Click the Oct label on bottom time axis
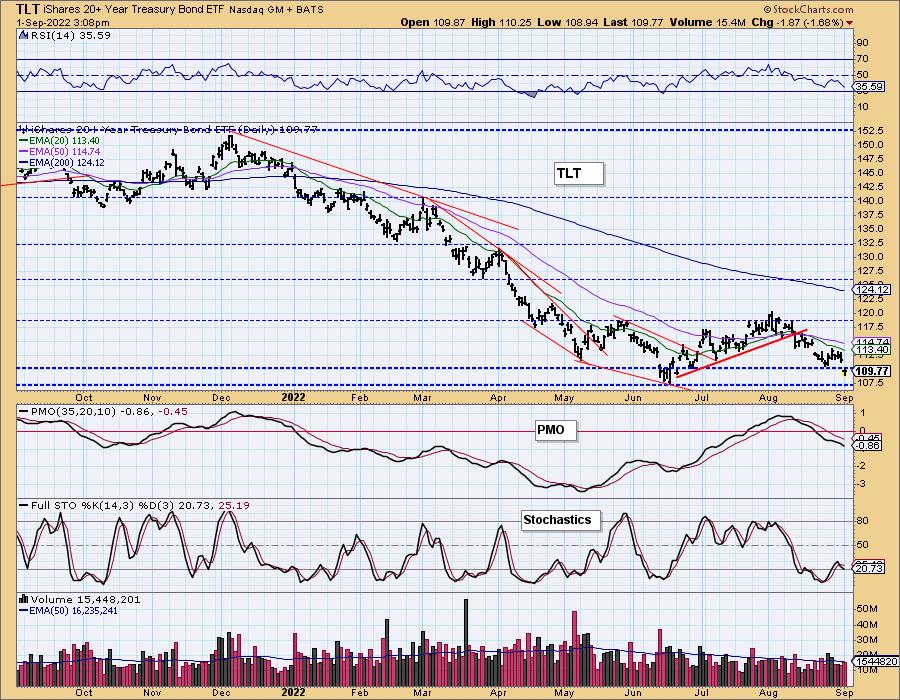Screen dimensions: 900x700 tap(84, 693)
